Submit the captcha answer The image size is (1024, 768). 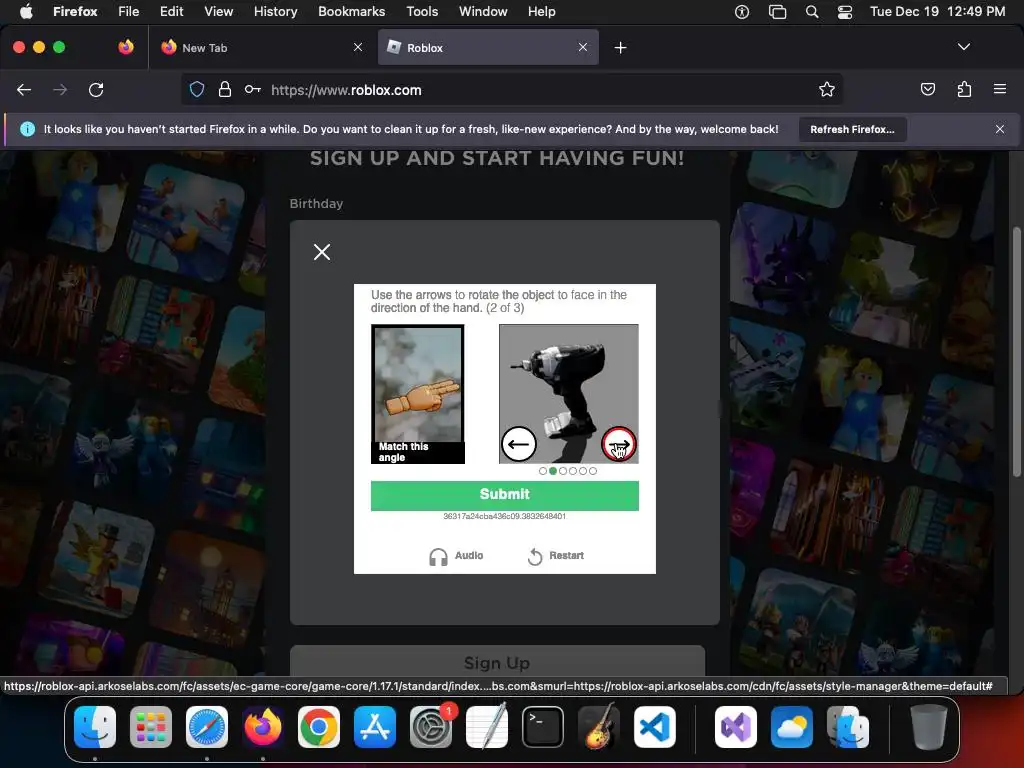coord(505,494)
